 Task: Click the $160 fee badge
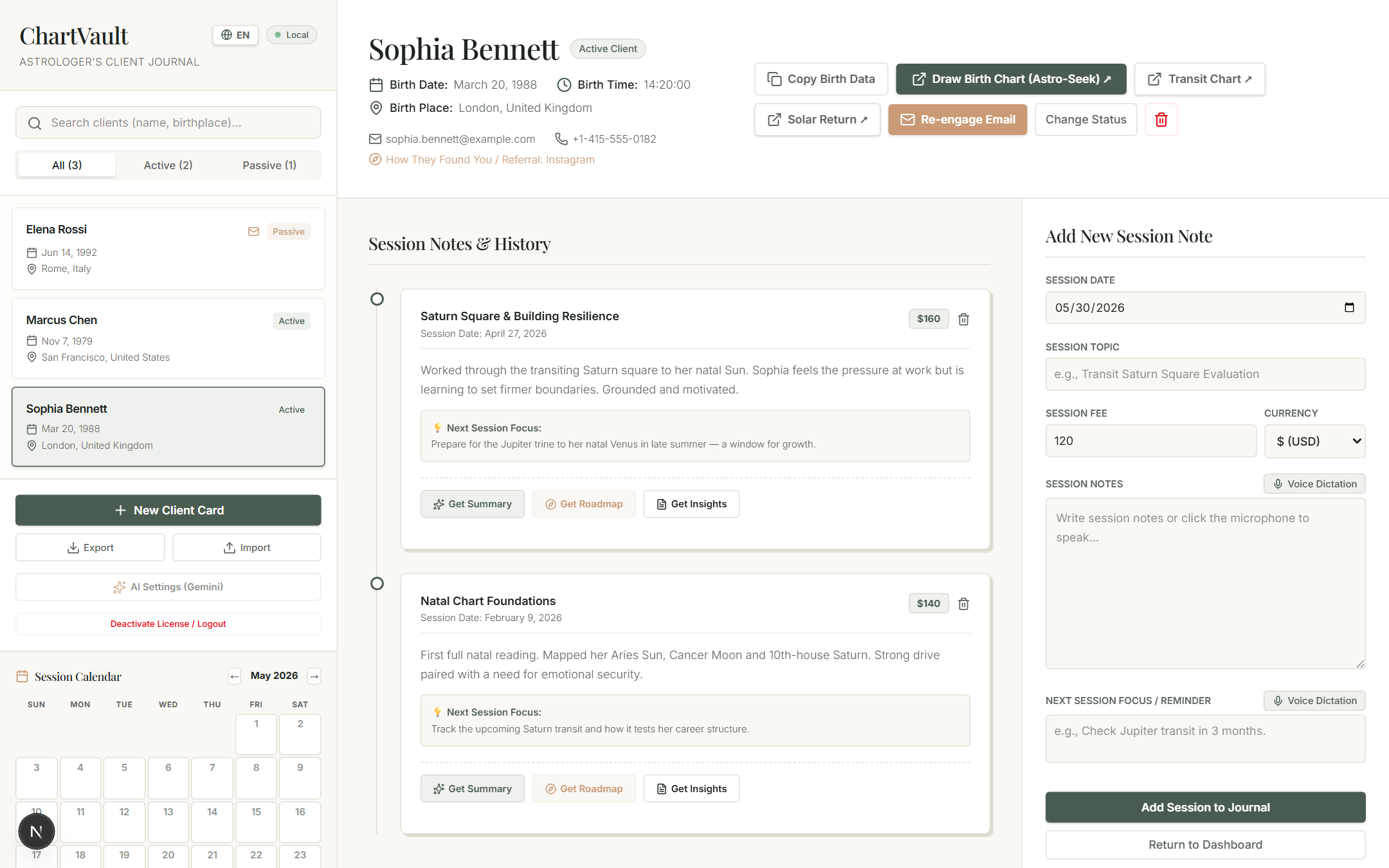tap(929, 319)
